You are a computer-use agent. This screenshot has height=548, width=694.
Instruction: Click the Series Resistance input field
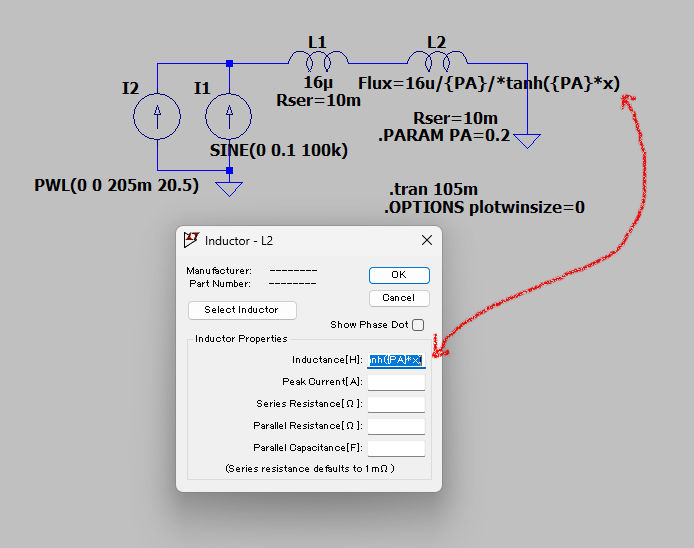pyautogui.click(x=396, y=404)
